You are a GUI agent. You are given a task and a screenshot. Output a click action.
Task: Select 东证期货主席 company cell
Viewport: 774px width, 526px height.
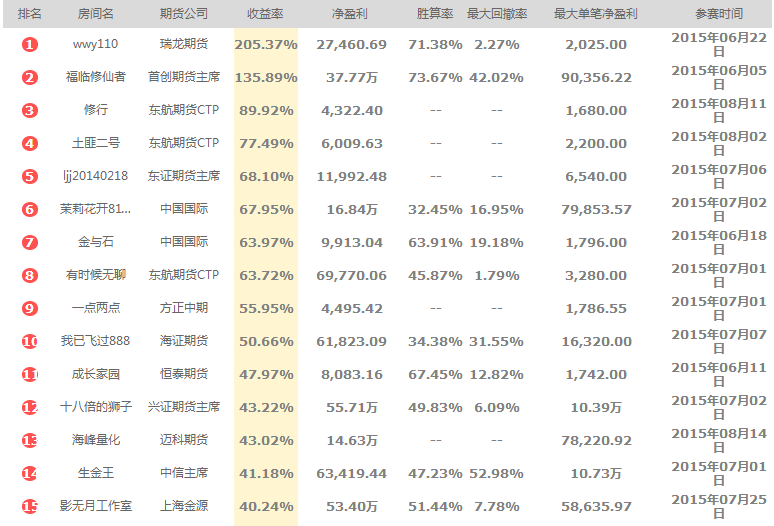pyautogui.click(x=184, y=176)
